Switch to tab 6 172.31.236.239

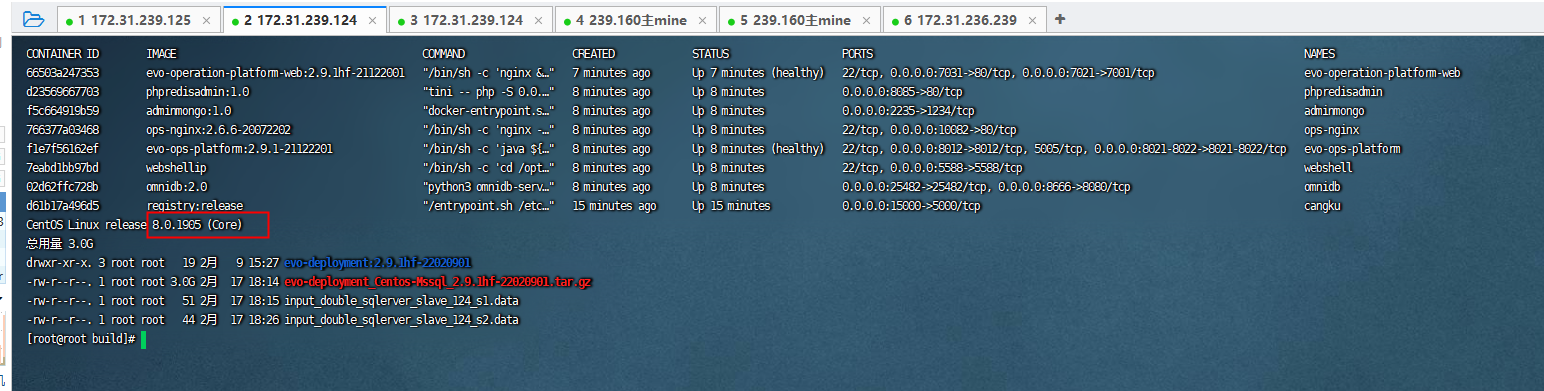[963, 20]
